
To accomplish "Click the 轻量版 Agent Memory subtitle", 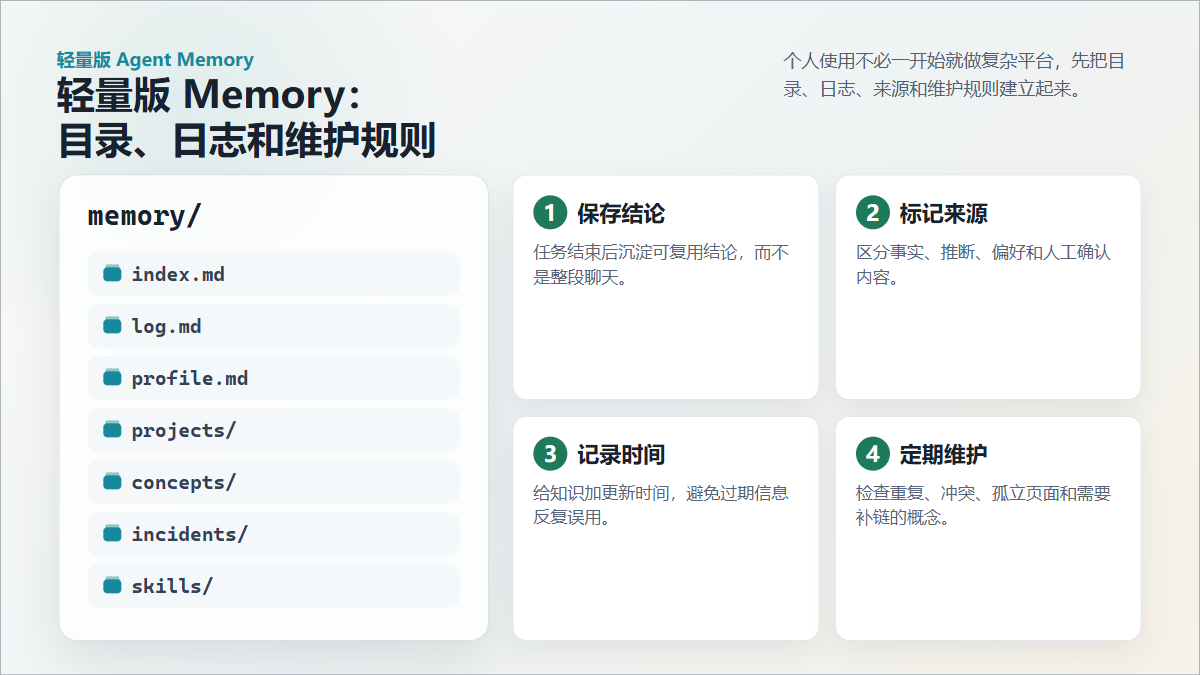I will coord(156,60).
